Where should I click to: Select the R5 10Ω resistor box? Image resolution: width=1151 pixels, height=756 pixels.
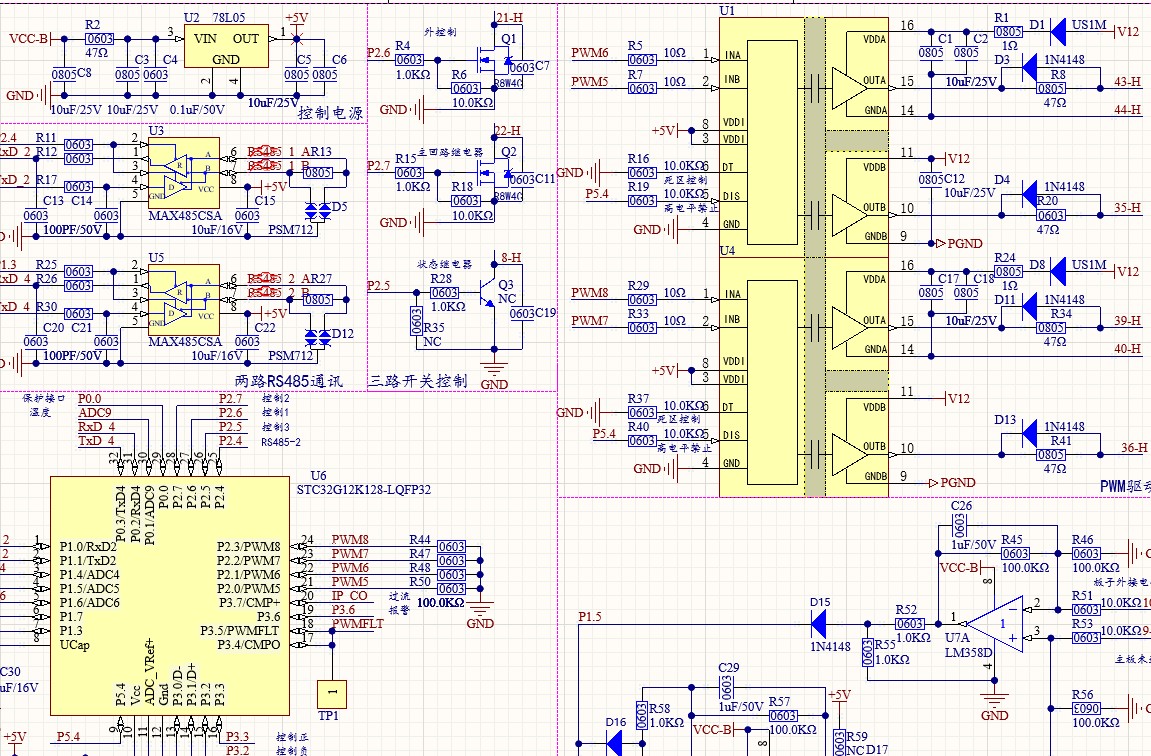[x=642, y=60]
